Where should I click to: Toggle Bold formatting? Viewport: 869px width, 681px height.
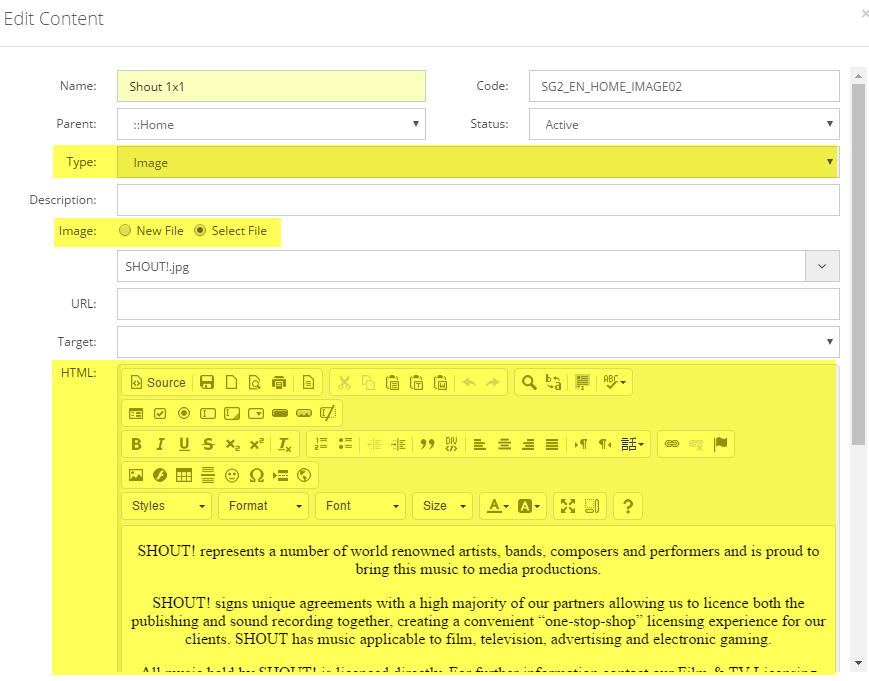(136, 444)
